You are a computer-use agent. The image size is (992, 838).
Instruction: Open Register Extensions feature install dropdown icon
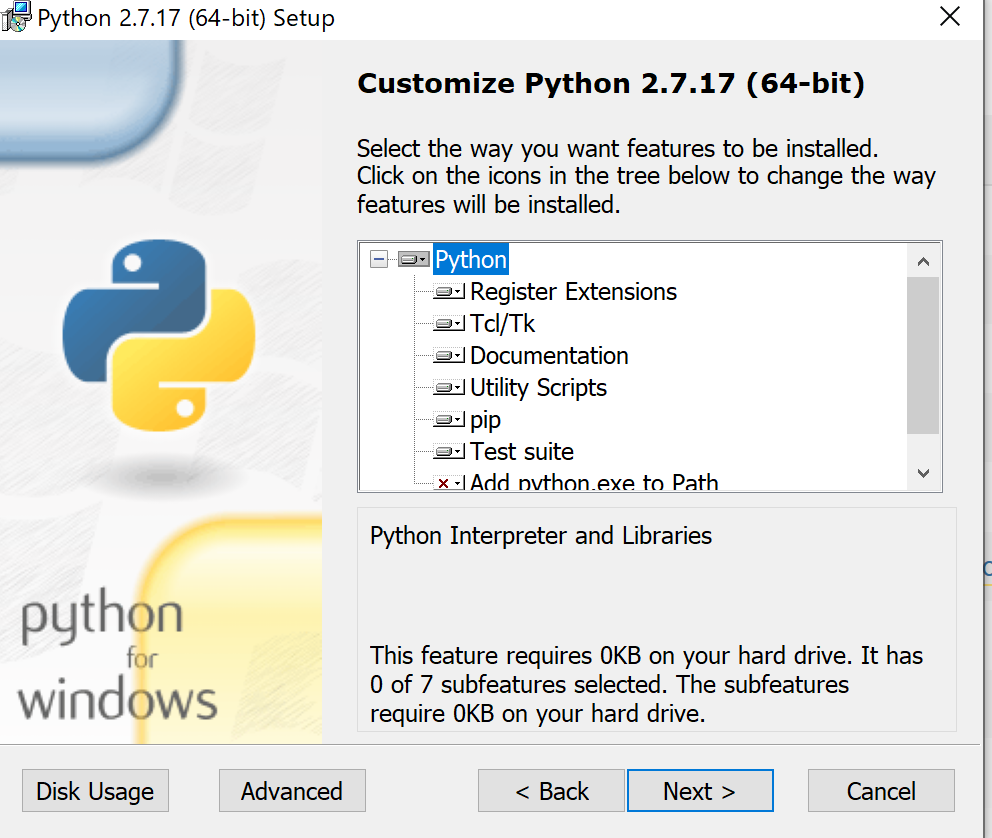click(x=449, y=292)
